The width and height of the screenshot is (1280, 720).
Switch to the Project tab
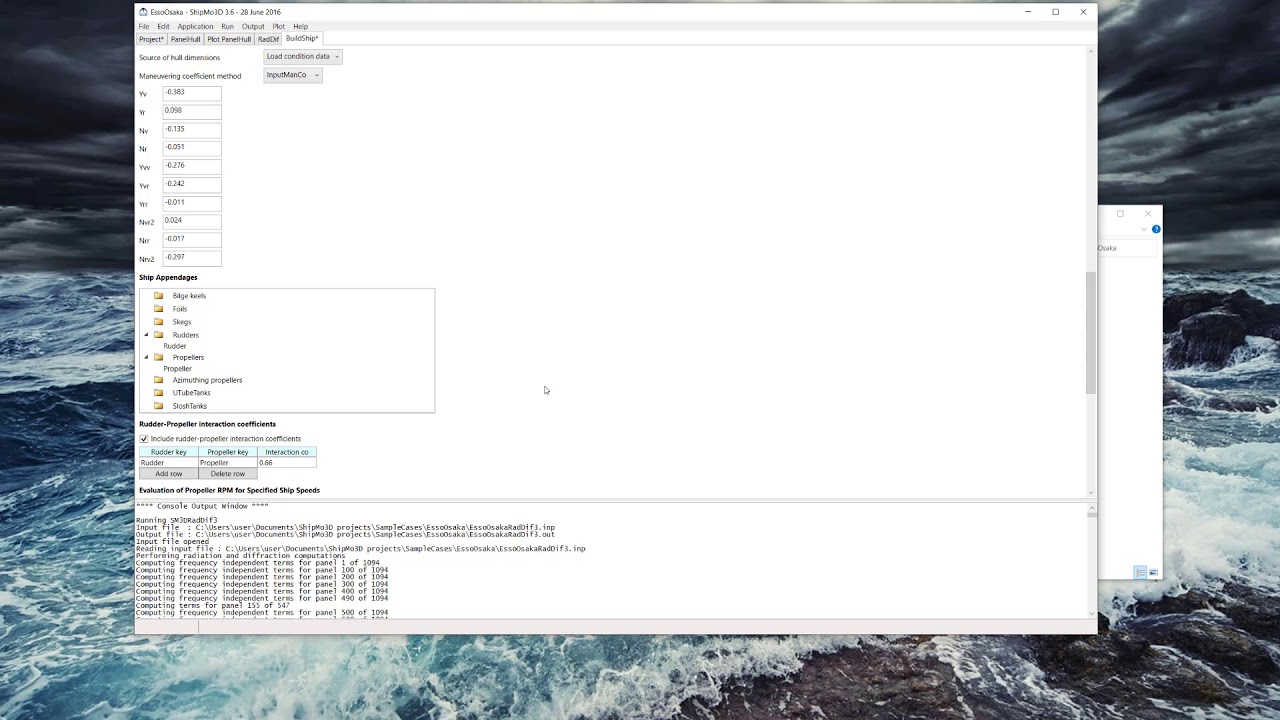click(x=151, y=39)
